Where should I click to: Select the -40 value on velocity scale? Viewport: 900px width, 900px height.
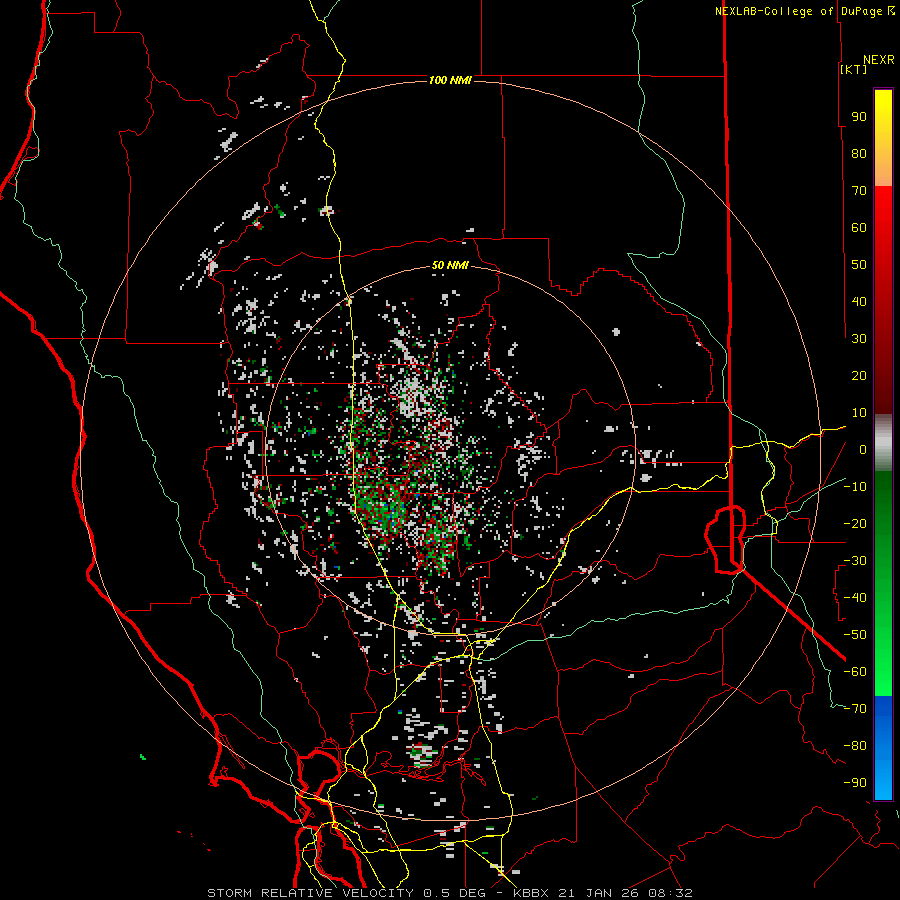(855, 598)
